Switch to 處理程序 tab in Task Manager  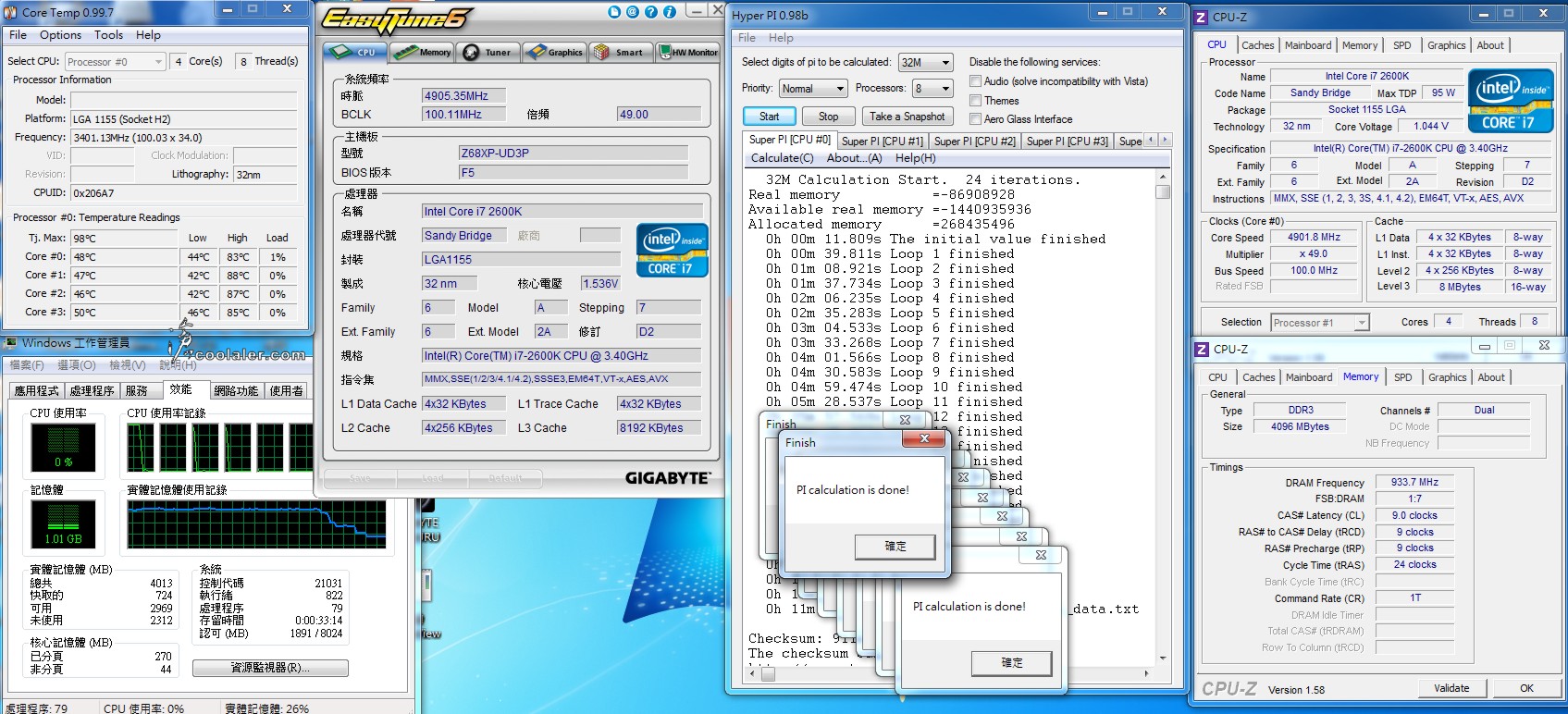click(92, 391)
